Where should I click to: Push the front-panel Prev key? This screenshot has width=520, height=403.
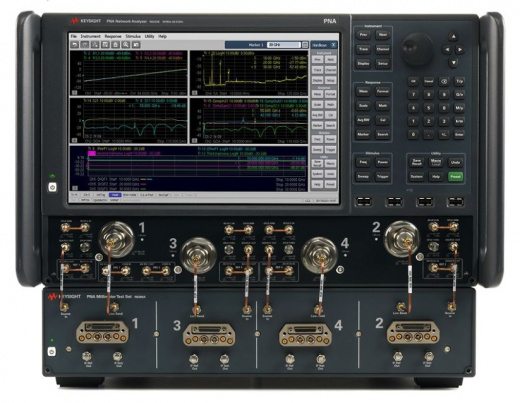(x=363, y=35)
